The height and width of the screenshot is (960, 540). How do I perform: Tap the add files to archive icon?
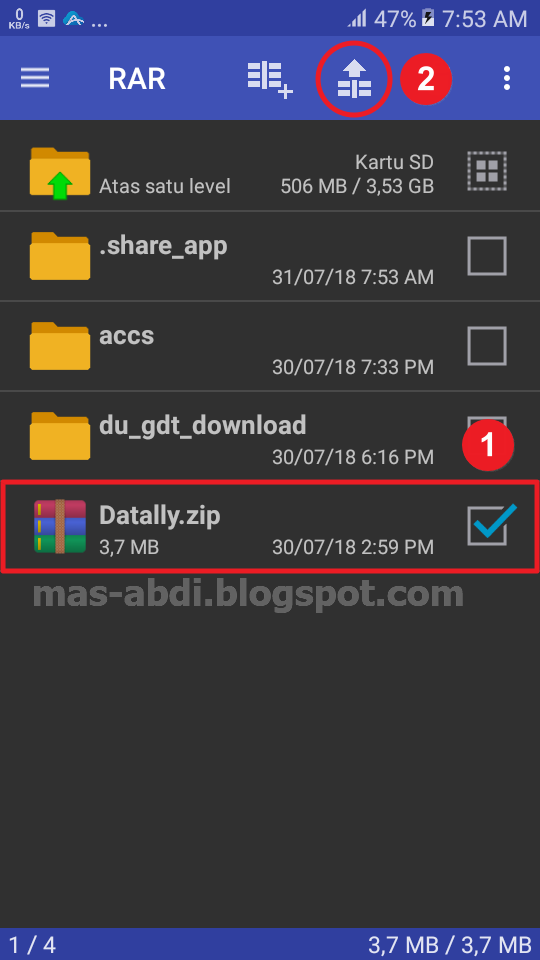pos(270,80)
